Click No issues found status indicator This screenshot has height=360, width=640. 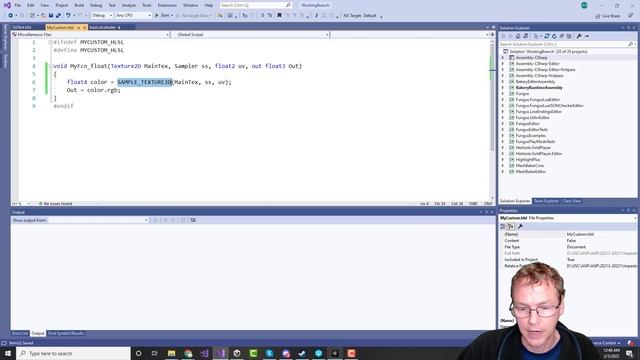point(56,204)
